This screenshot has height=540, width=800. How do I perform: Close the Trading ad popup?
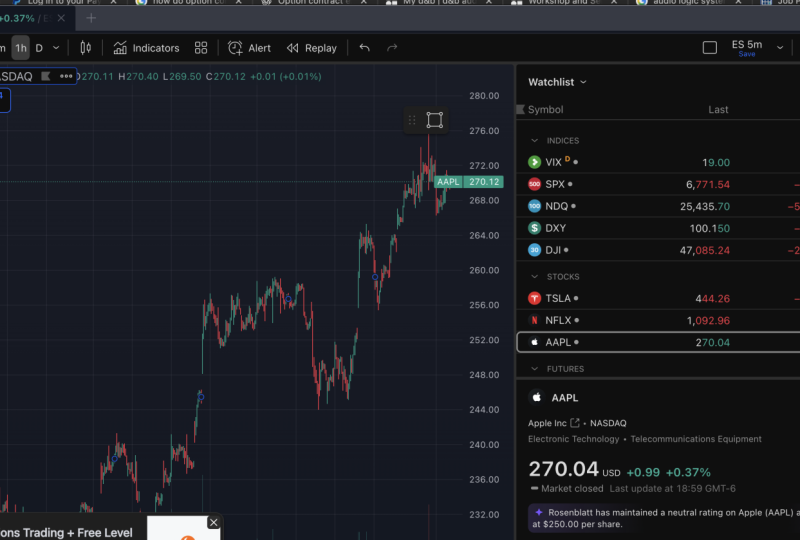[x=214, y=523]
